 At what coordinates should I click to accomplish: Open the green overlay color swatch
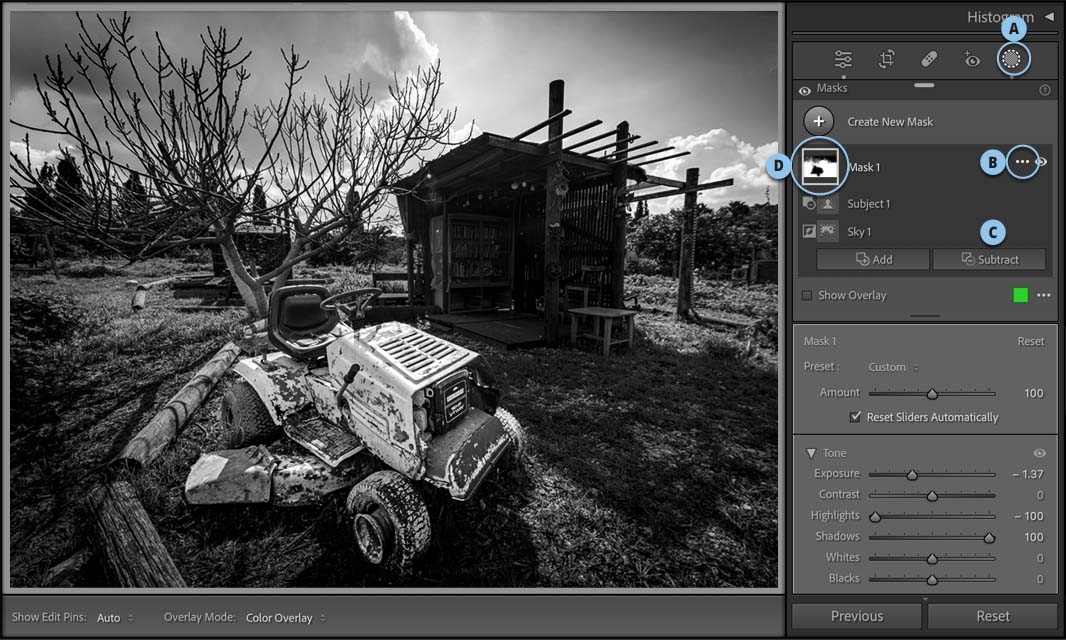[1020, 295]
